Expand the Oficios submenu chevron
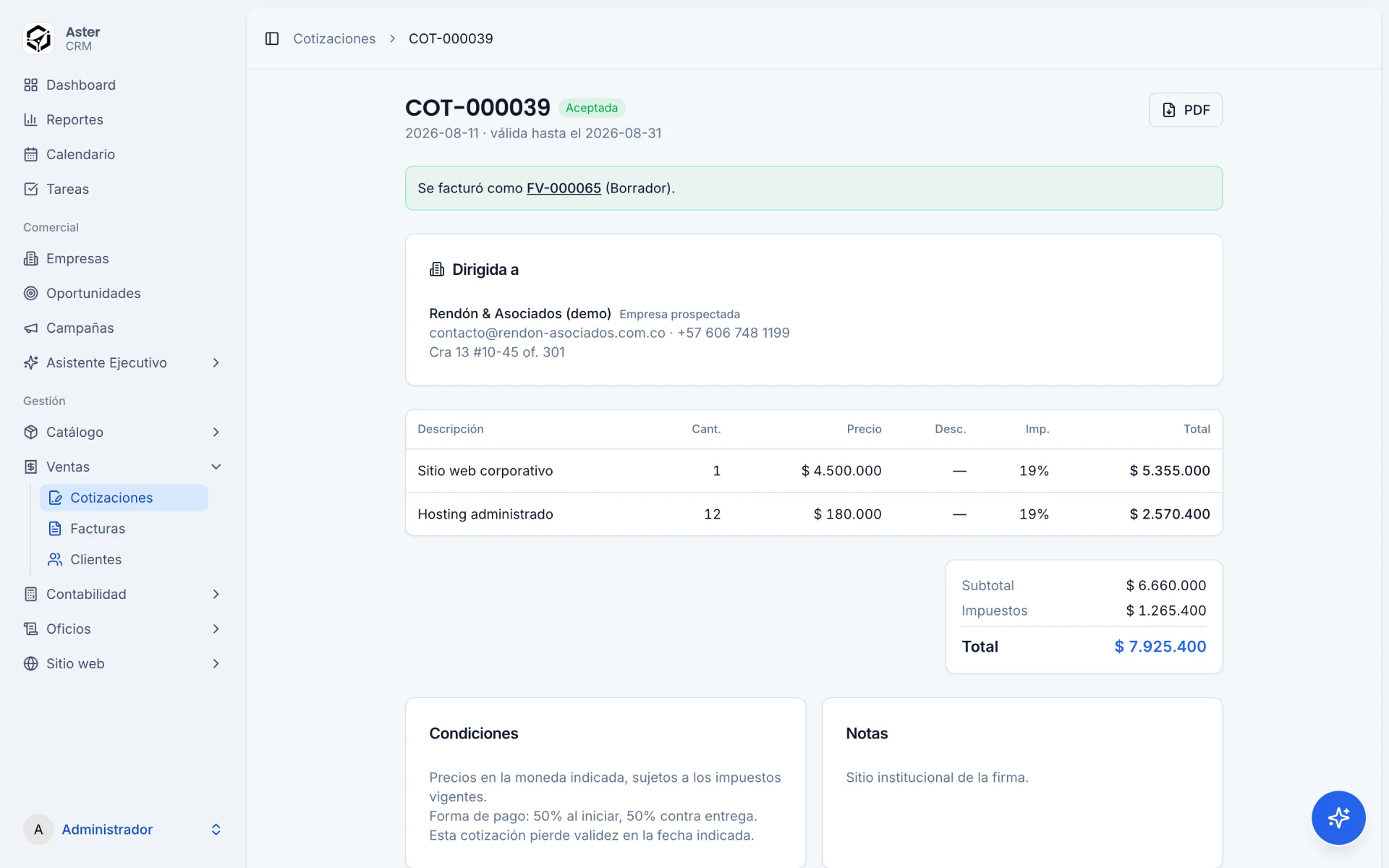 [x=216, y=629]
